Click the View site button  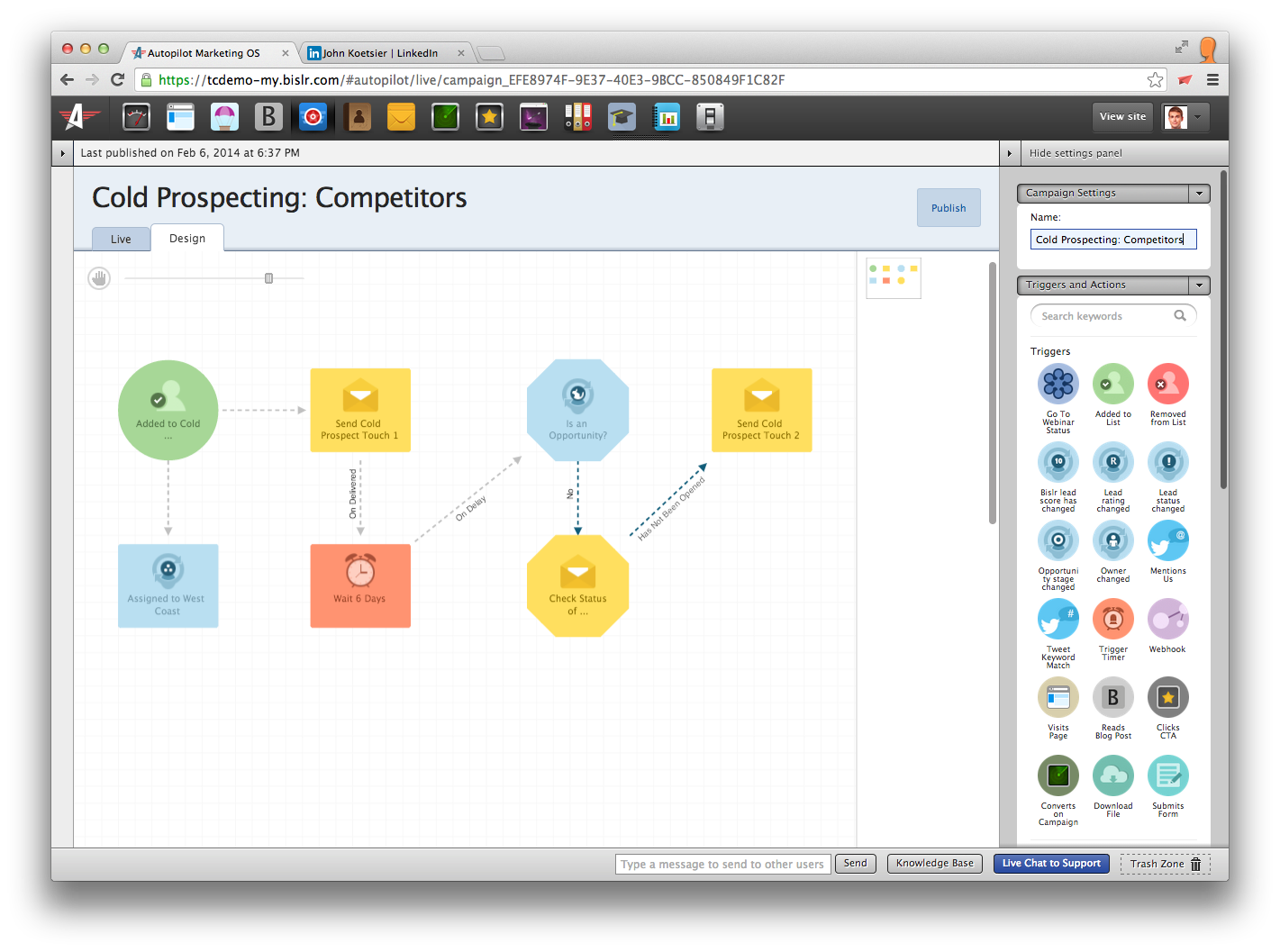pyautogui.click(x=1122, y=117)
